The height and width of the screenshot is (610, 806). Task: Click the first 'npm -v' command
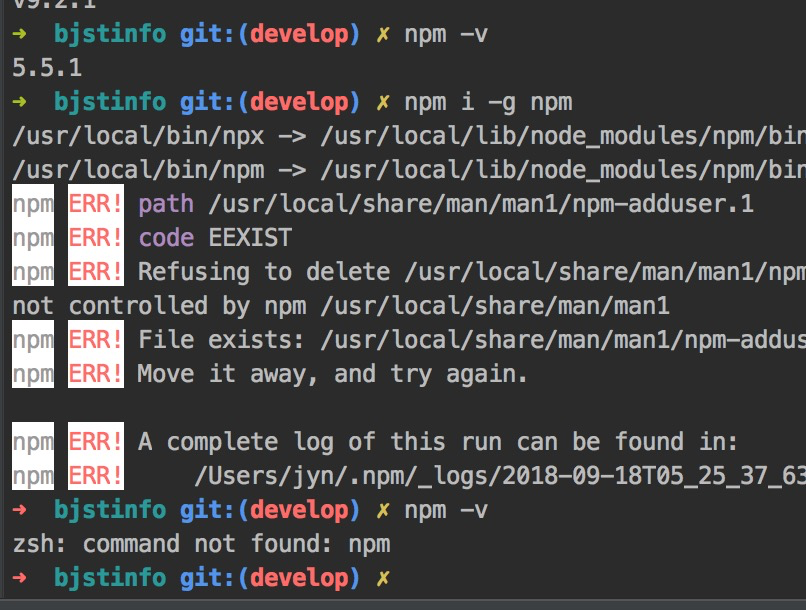pos(446,34)
